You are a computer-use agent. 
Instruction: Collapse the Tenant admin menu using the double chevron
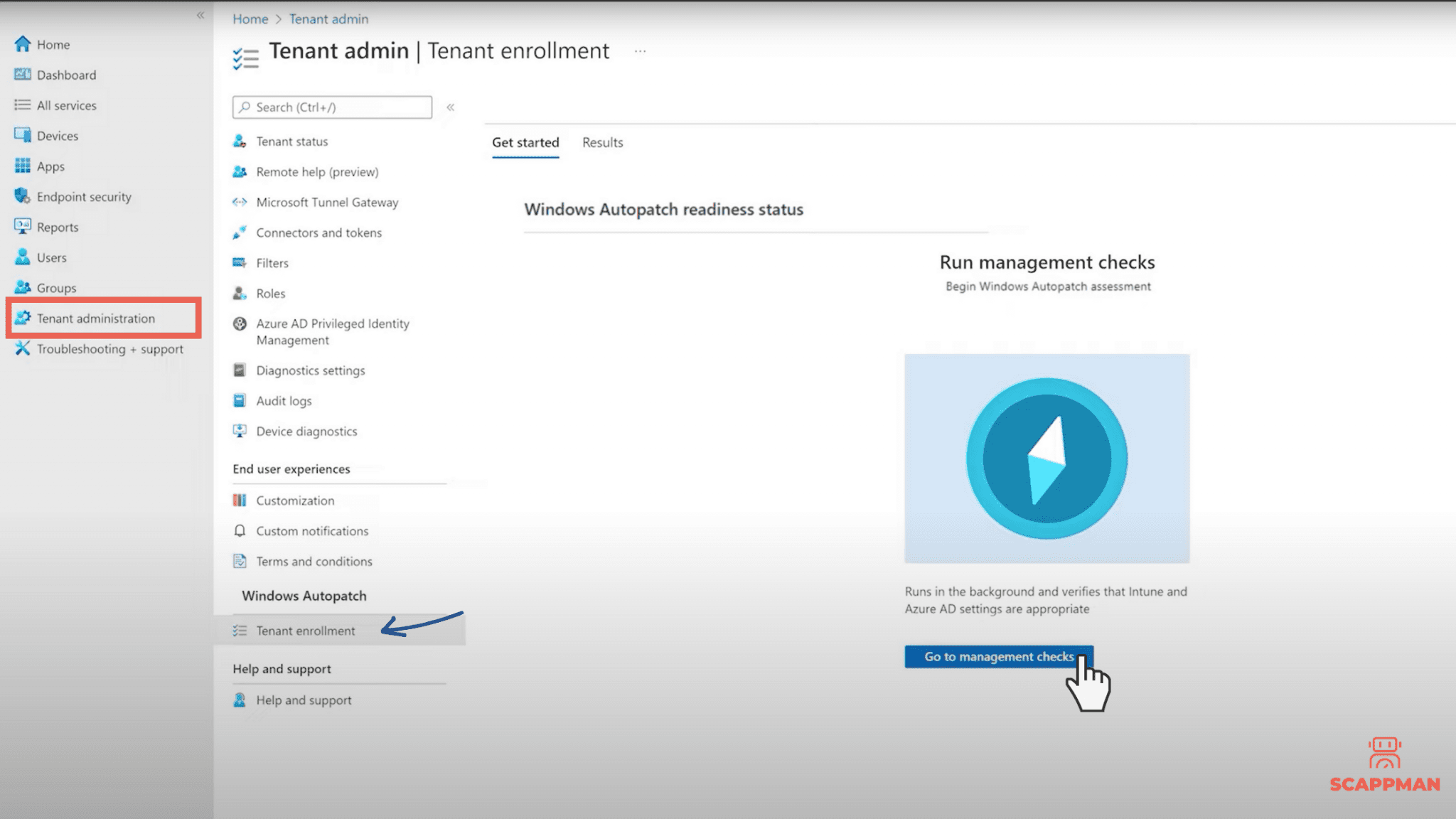(x=451, y=107)
